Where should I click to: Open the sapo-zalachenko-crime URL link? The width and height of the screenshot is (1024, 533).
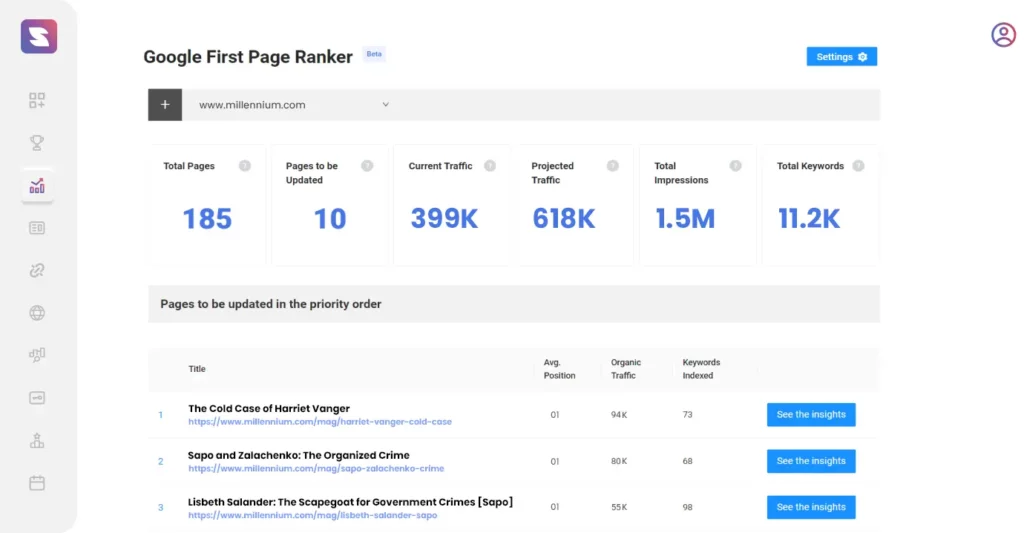[316, 468]
